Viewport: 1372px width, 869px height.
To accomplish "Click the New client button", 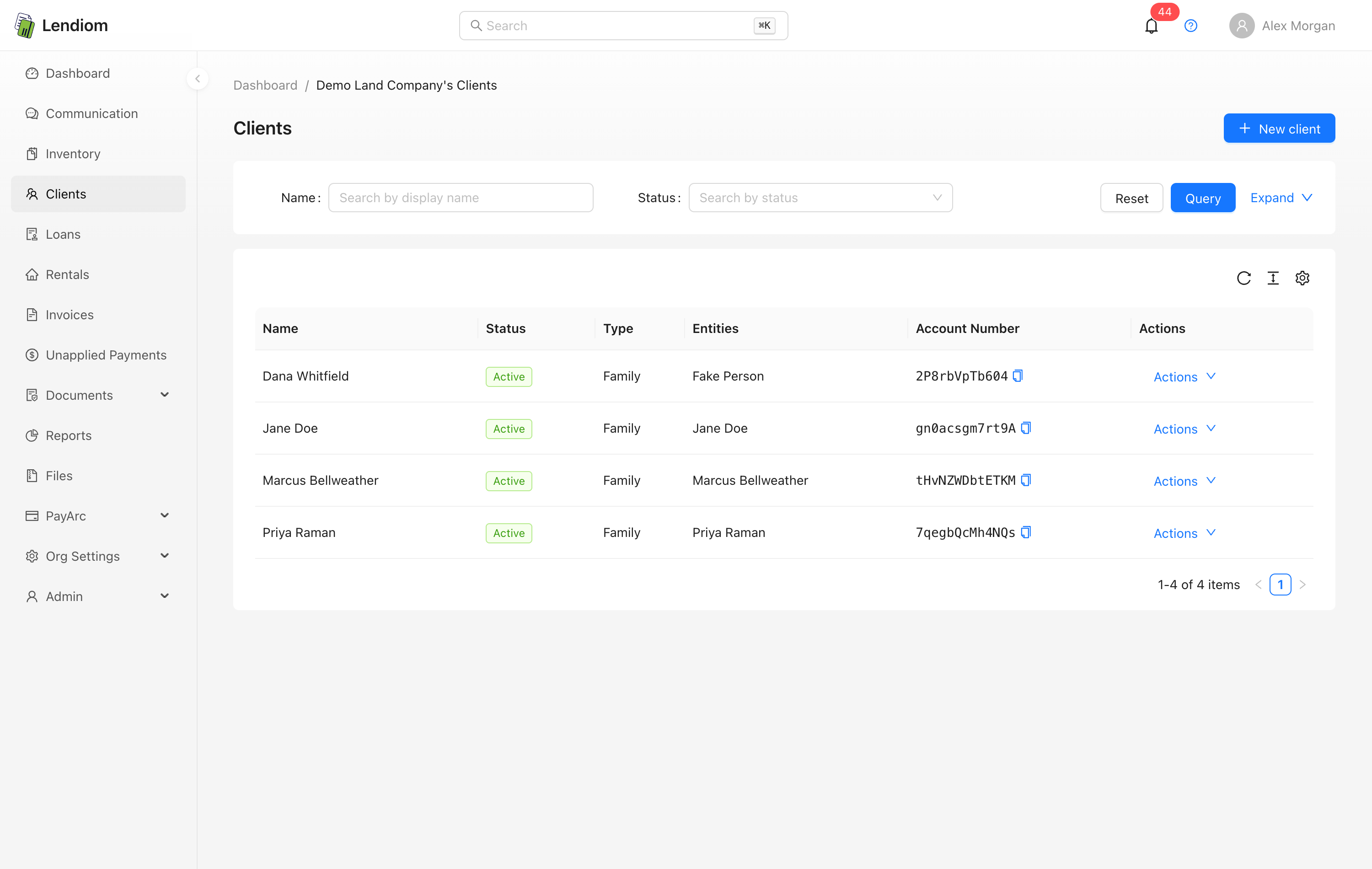I will click(1279, 128).
